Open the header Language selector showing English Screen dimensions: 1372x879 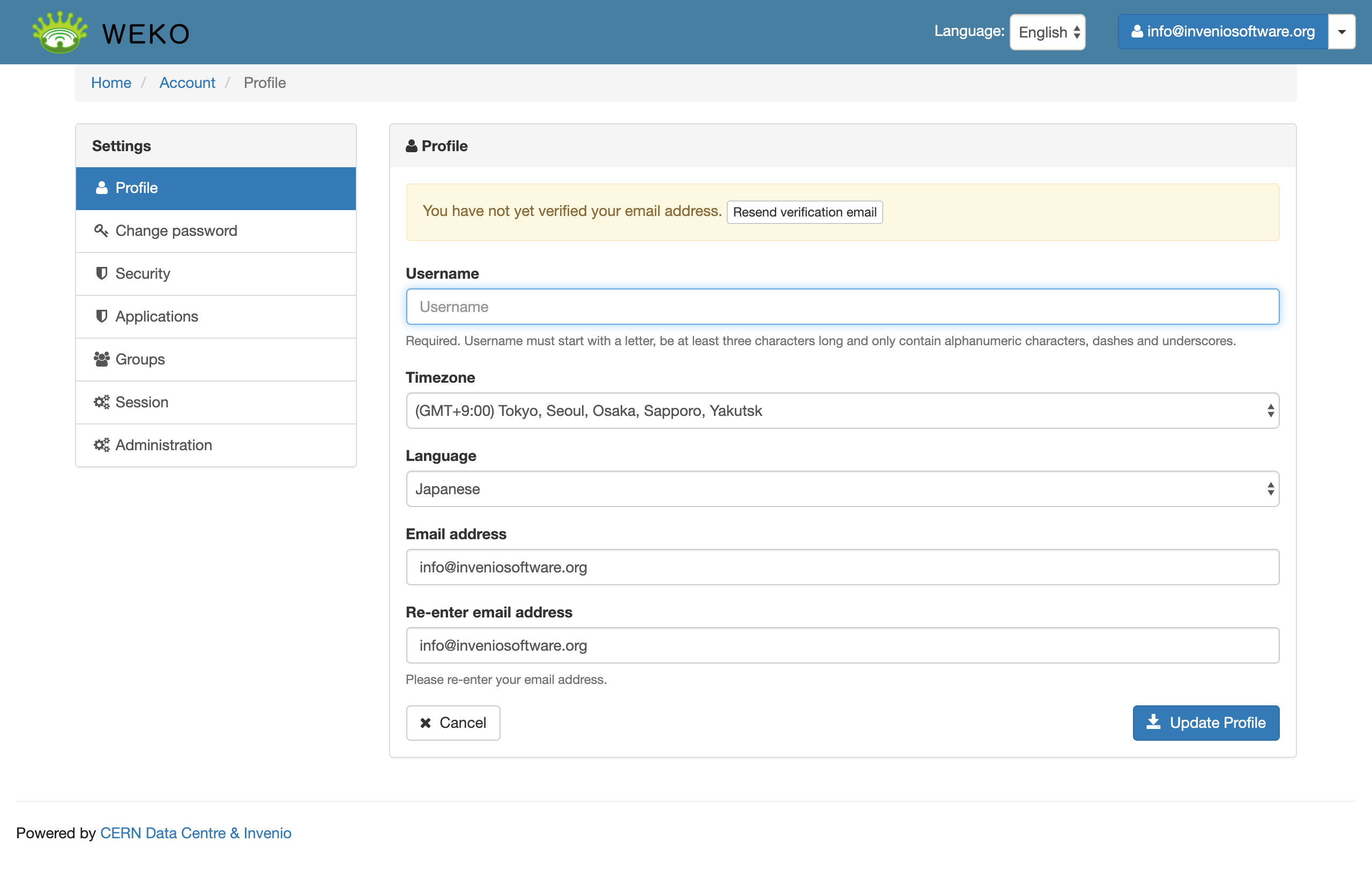1047,32
